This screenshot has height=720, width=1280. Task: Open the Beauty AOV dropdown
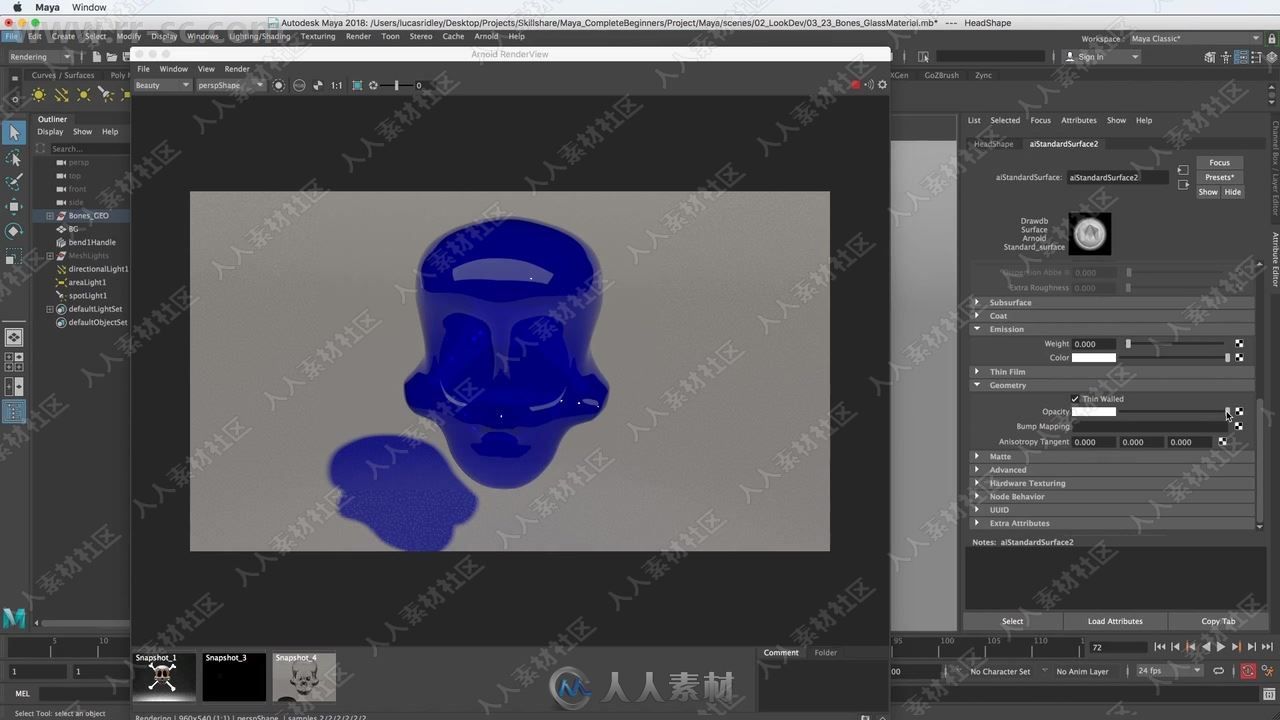[x=162, y=85]
